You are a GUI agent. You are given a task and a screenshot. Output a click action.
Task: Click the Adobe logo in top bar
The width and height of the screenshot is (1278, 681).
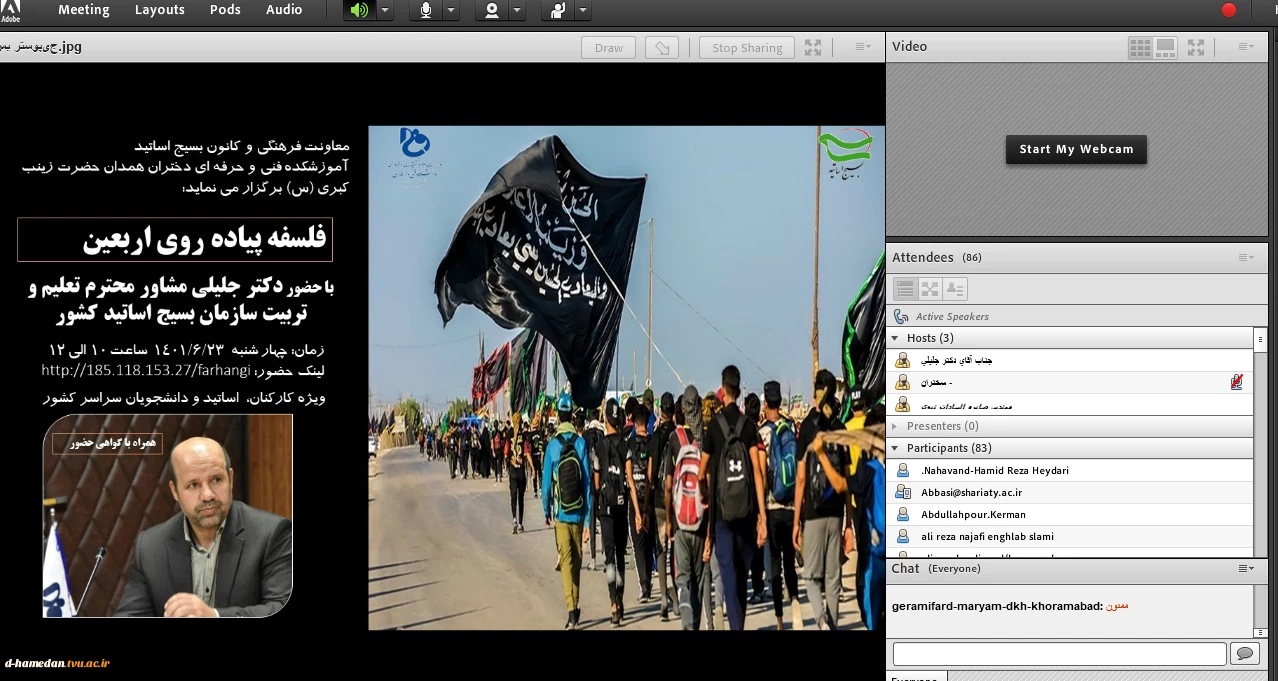[11, 10]
